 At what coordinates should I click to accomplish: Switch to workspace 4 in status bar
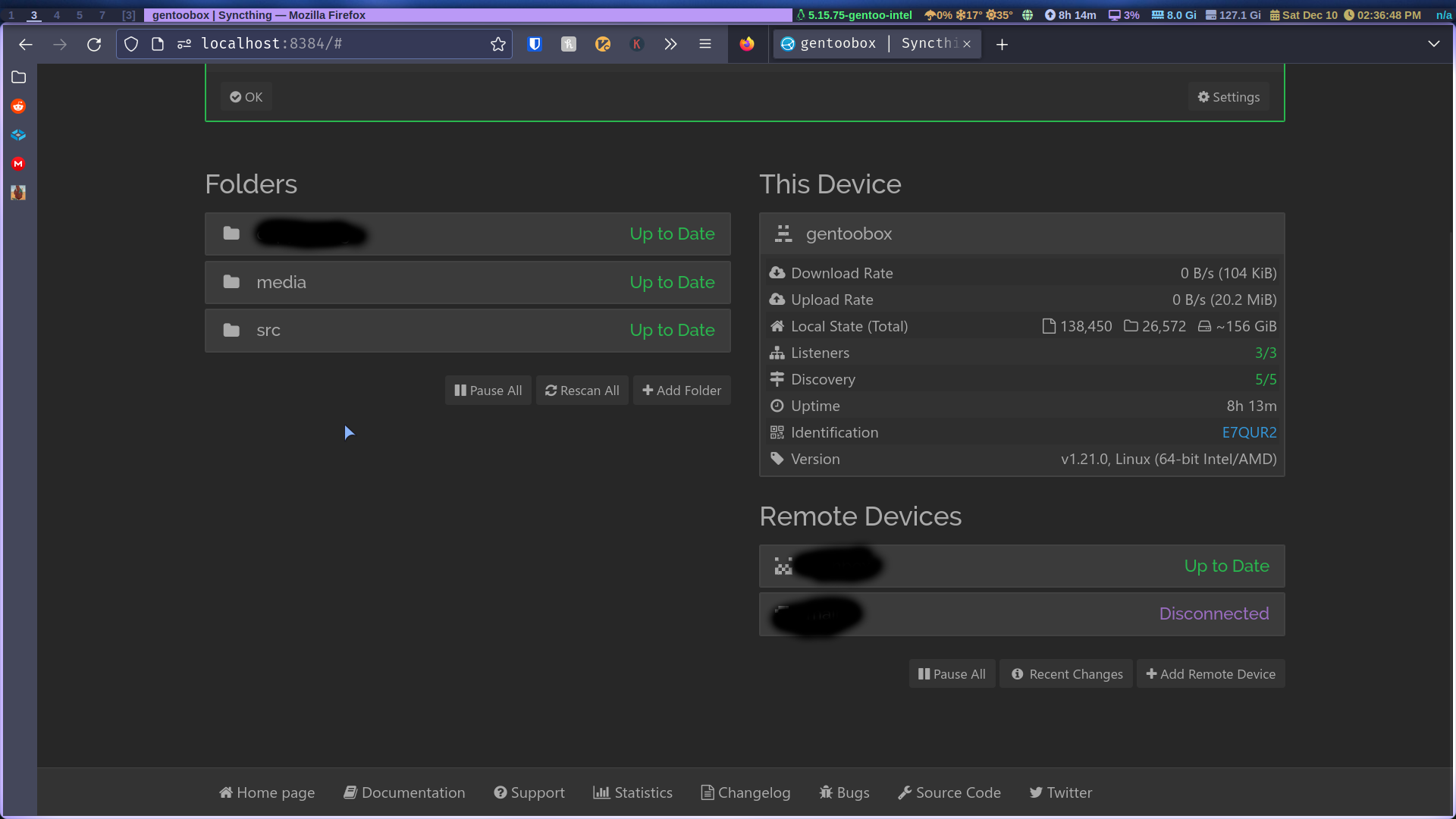57,15
